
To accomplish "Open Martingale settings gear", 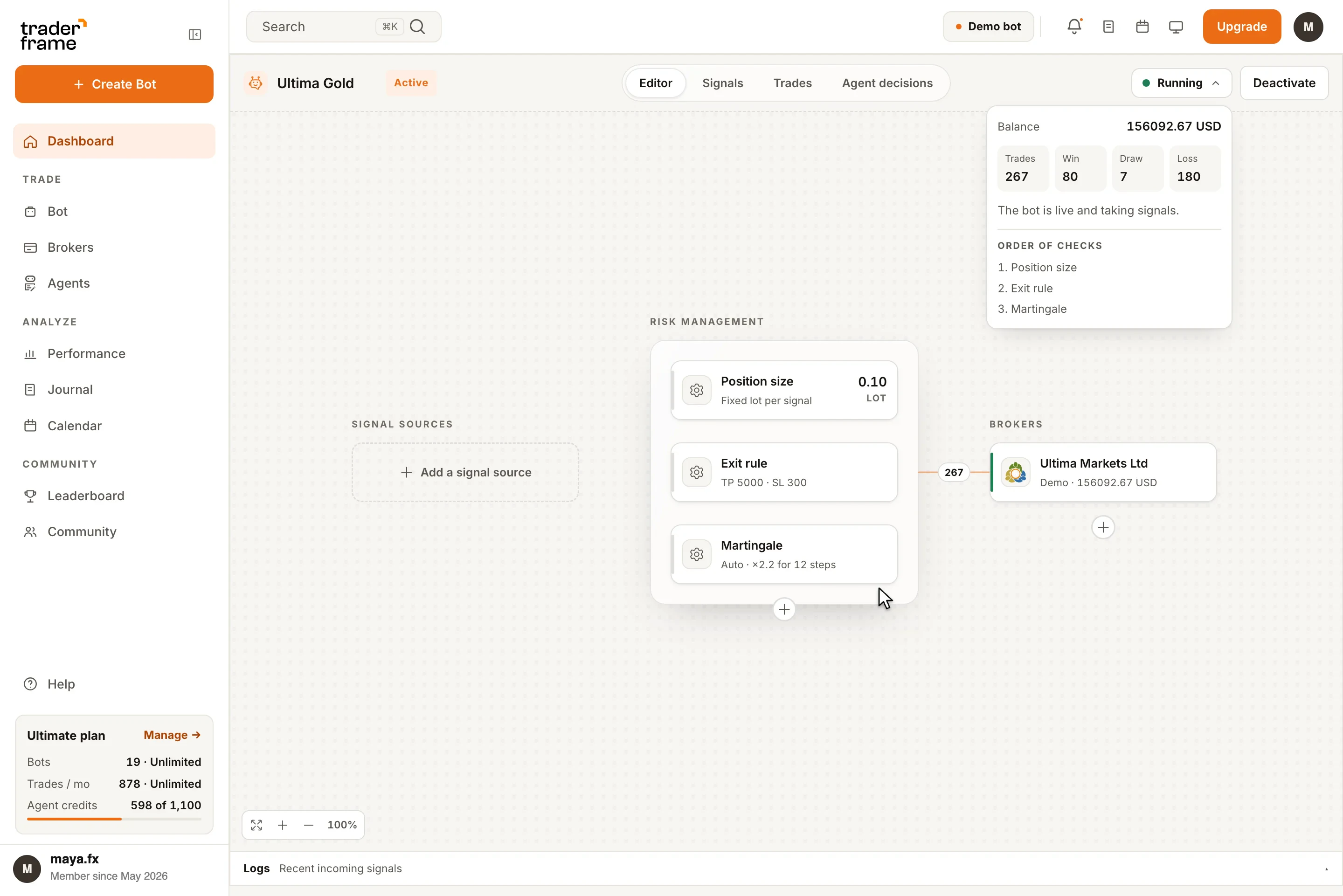I will [x=697, y=554].
